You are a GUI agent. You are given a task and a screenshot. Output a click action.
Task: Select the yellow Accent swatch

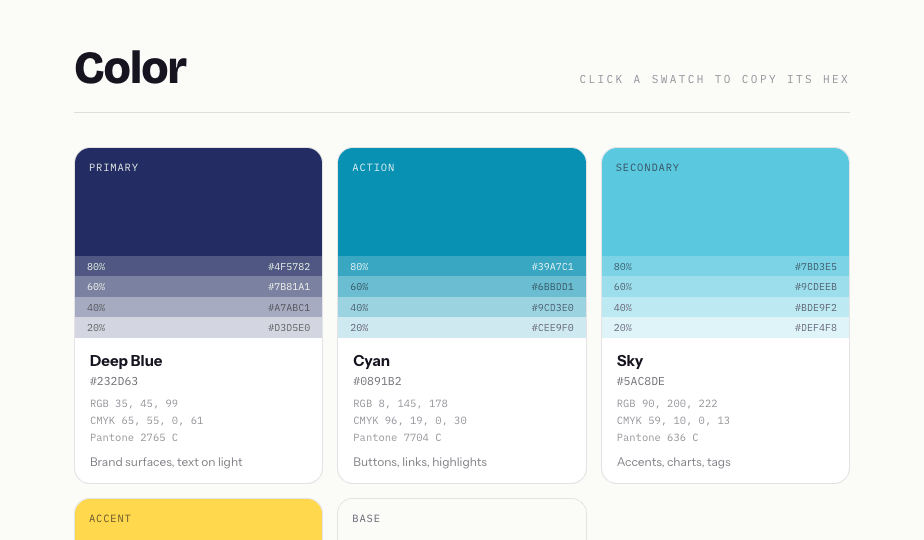coord(199,519)
